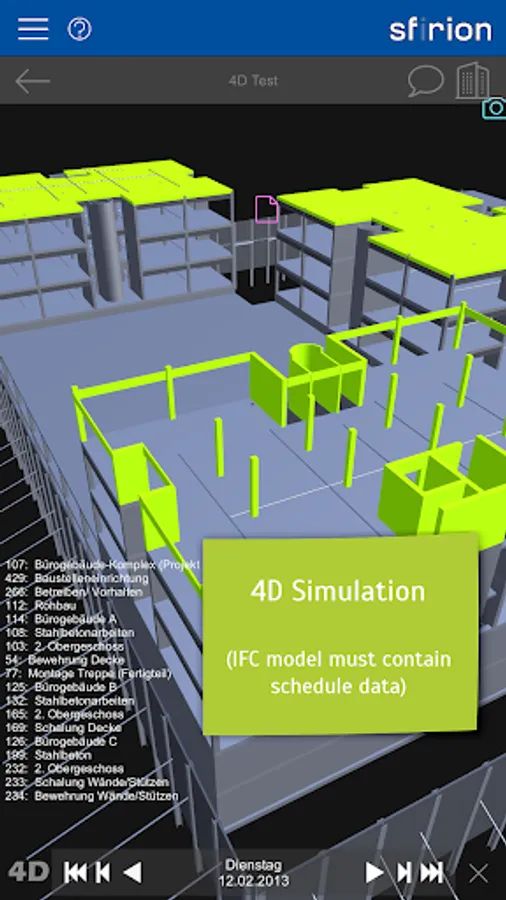Select task 112: Rohbau in list

pyautogui.click(x=41, y=606)
